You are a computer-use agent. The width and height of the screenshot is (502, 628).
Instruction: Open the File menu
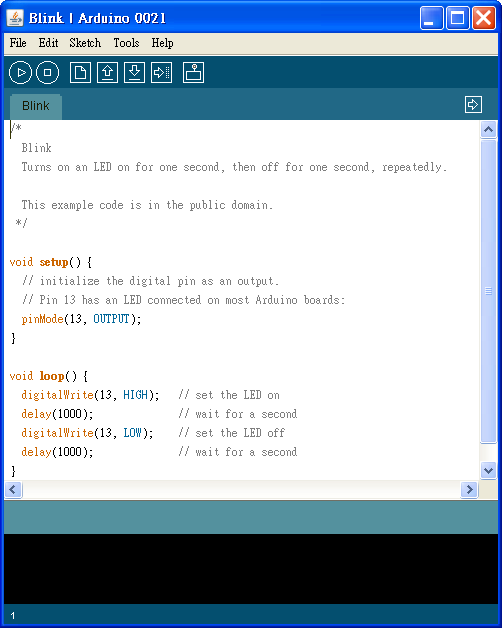[18, 43]
